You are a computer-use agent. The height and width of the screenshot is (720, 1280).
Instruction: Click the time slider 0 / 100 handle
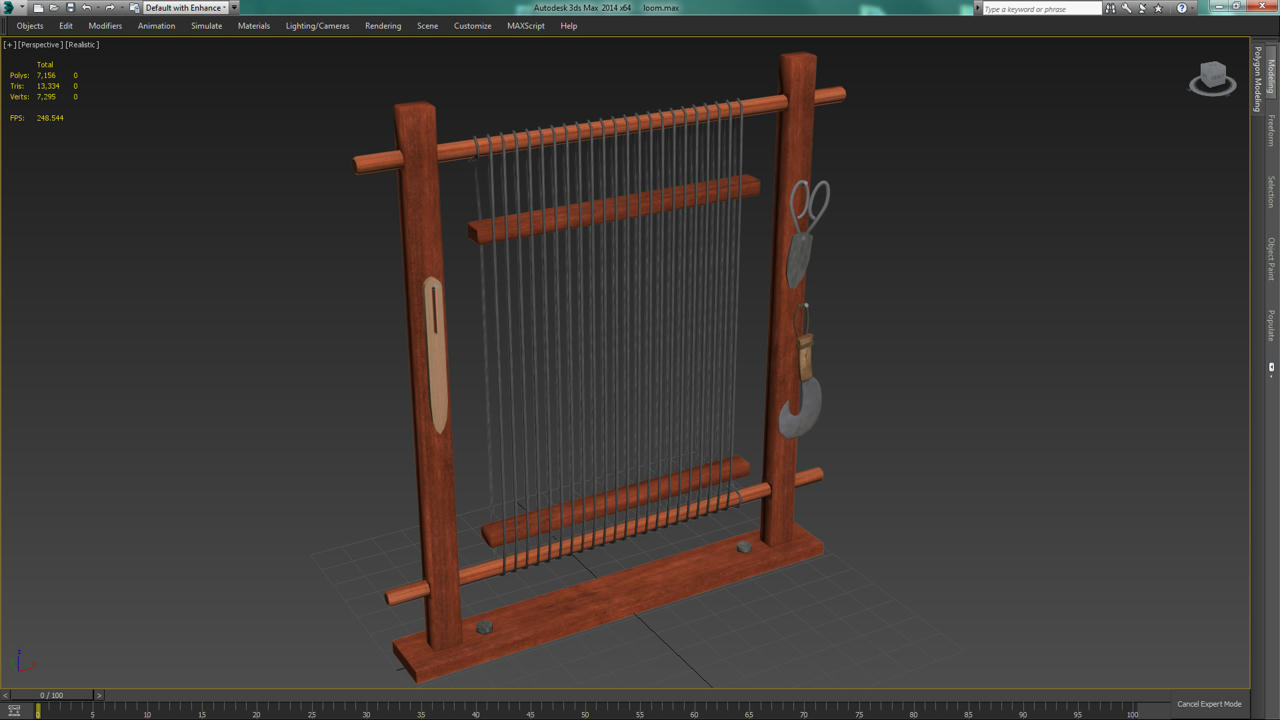(51, 695)
